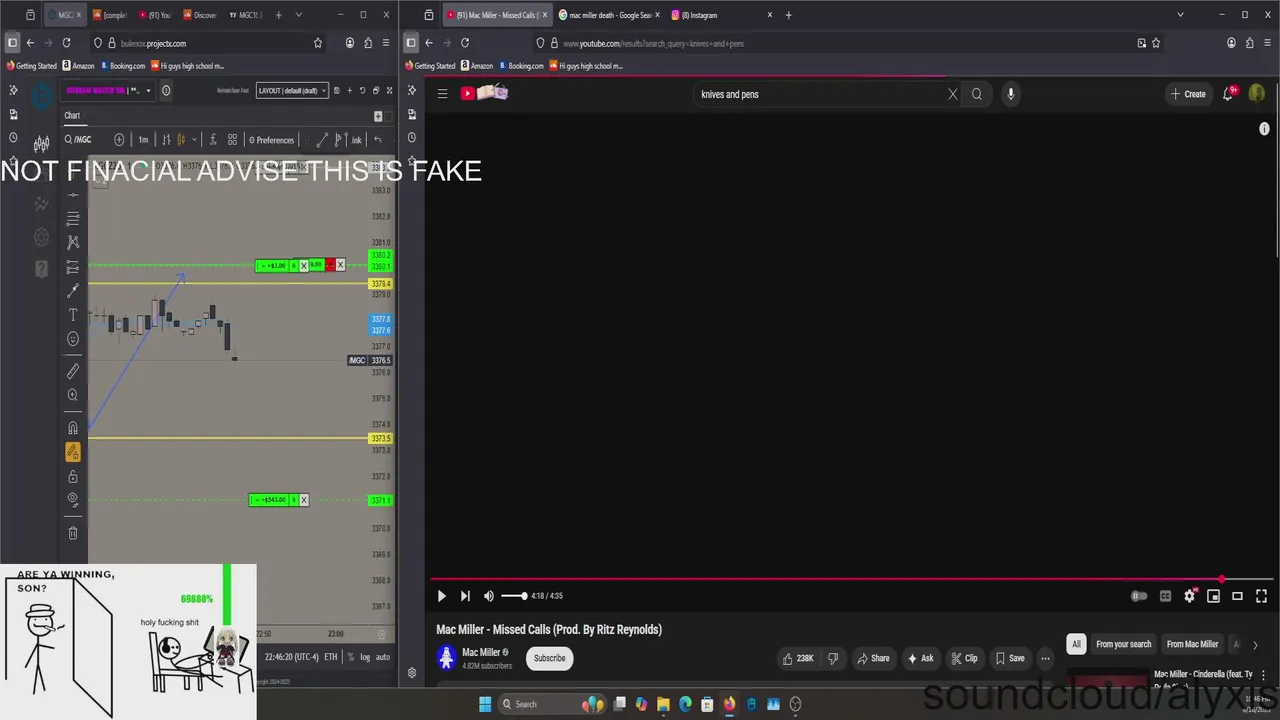Click the YouTube search box

(x=820, y=94)
